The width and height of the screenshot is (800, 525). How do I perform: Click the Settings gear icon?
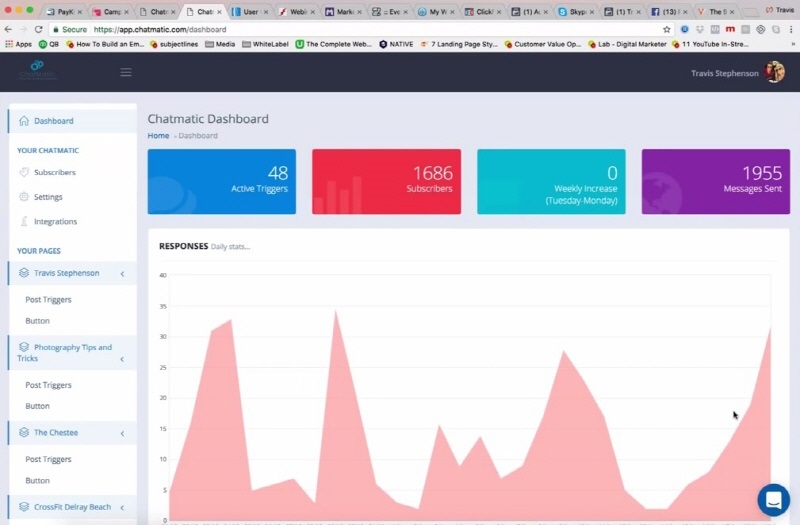point(24,196)
